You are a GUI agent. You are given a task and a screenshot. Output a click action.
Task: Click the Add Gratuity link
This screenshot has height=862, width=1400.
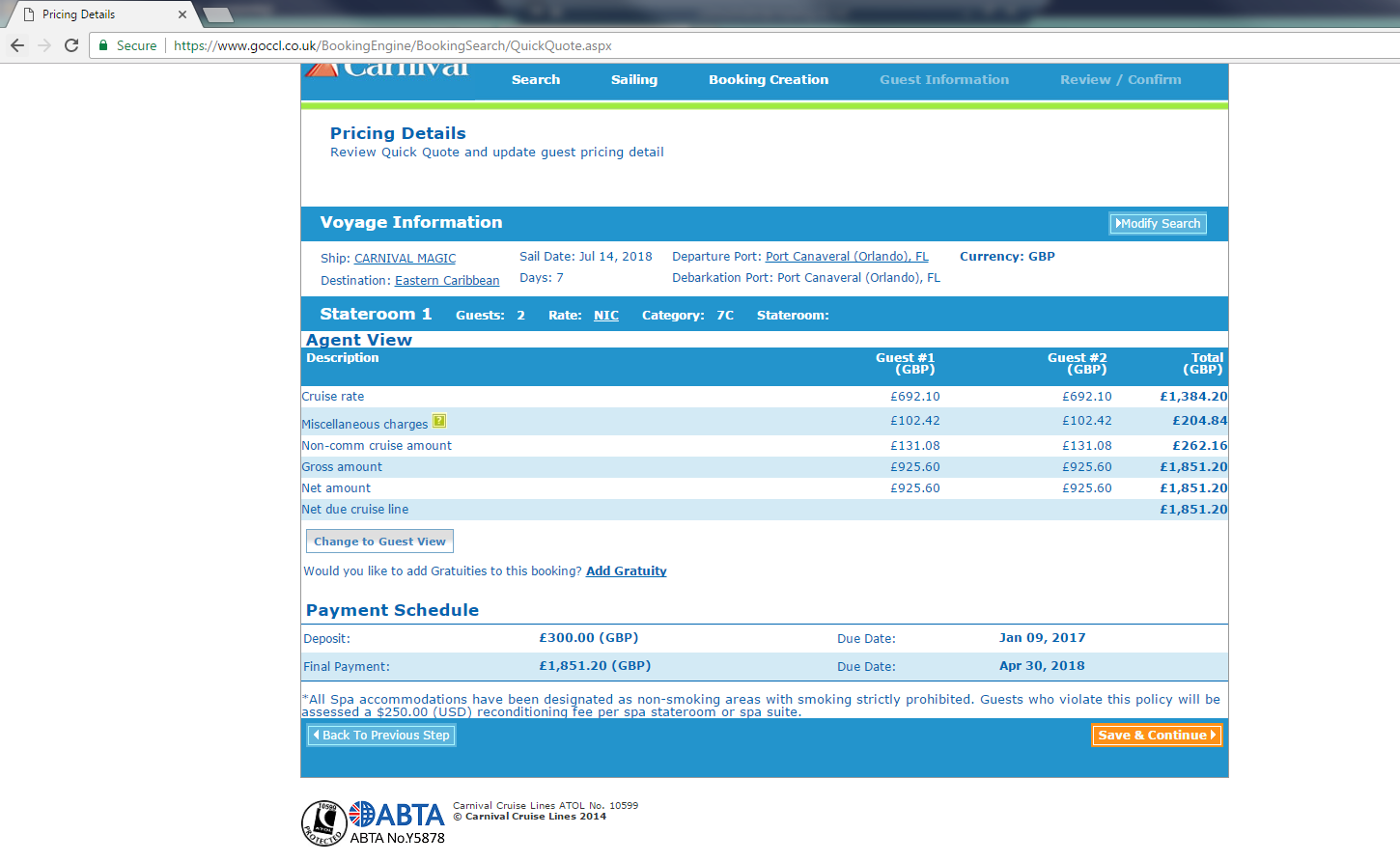[627, 571]
